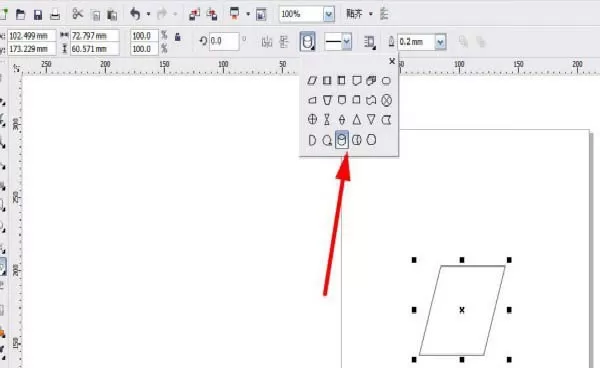This screenshot has height=368, width=600.
Task: Pick the manual input slanted shape
Action: (x=312, y=100)
